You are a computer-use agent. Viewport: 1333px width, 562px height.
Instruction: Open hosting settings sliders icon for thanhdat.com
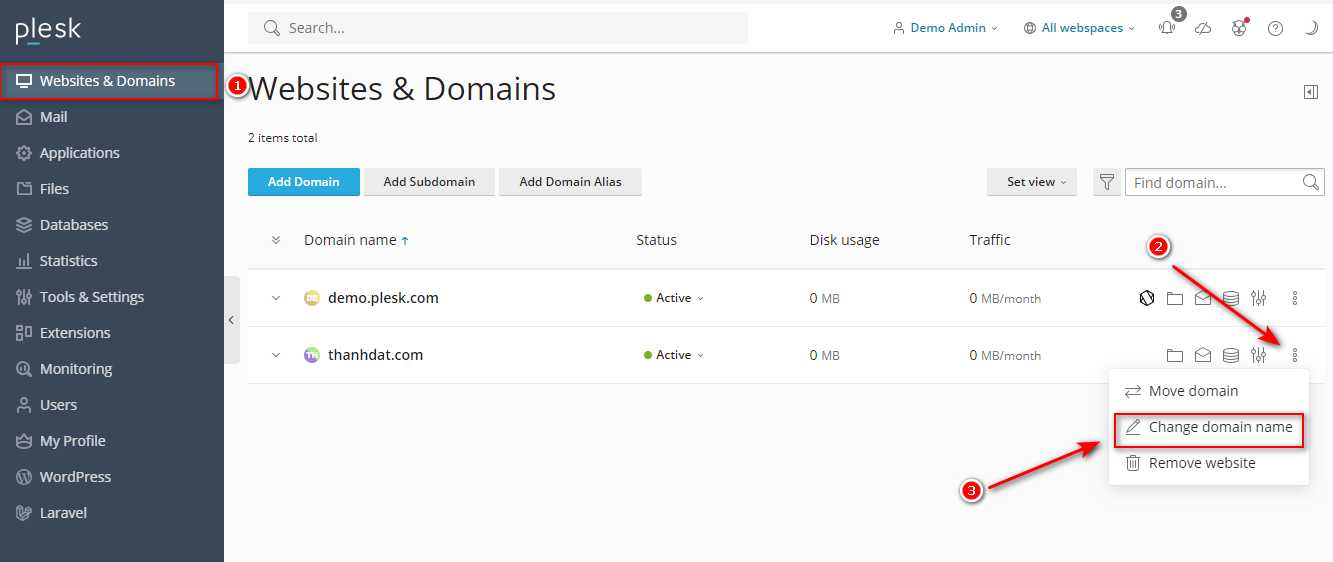(x=1259, y=355)
